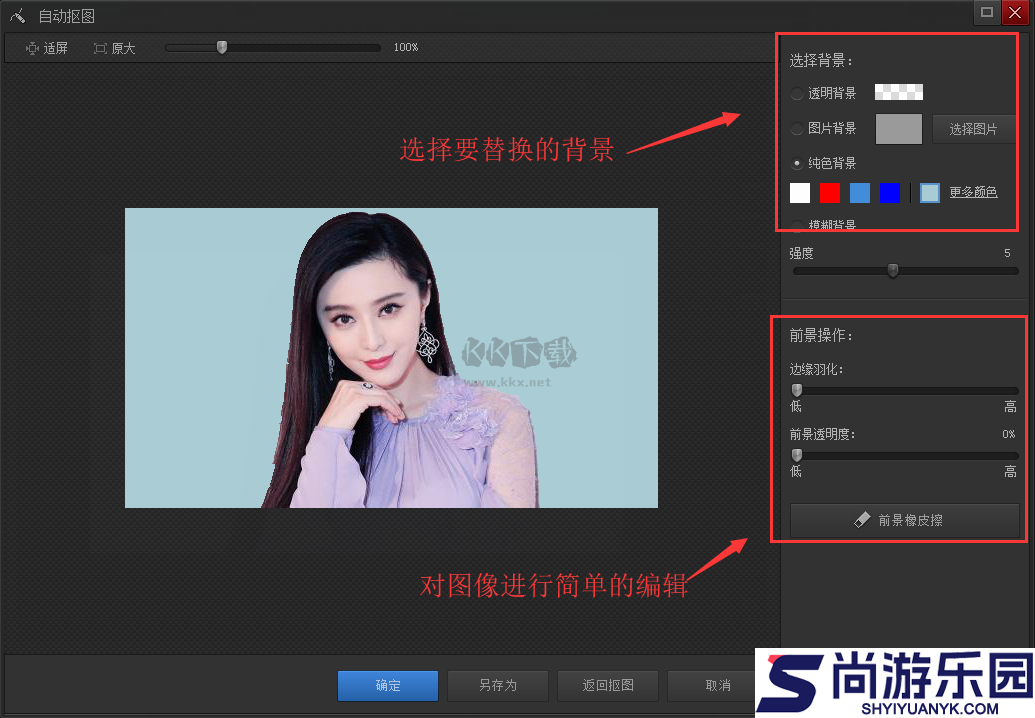Click the 自动抠图 title bar tool icon

tap(18, 15)
